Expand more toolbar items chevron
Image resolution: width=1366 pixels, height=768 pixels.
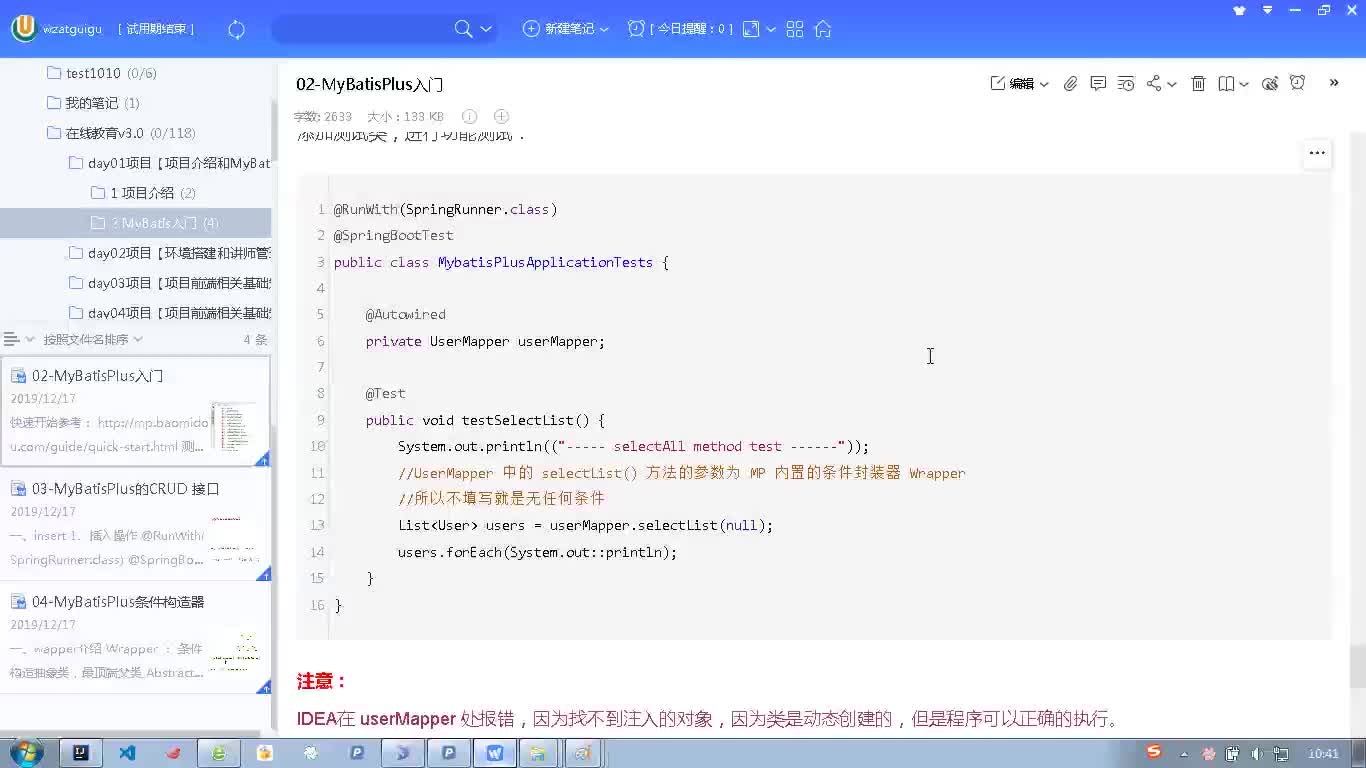tap(1334, 83)
